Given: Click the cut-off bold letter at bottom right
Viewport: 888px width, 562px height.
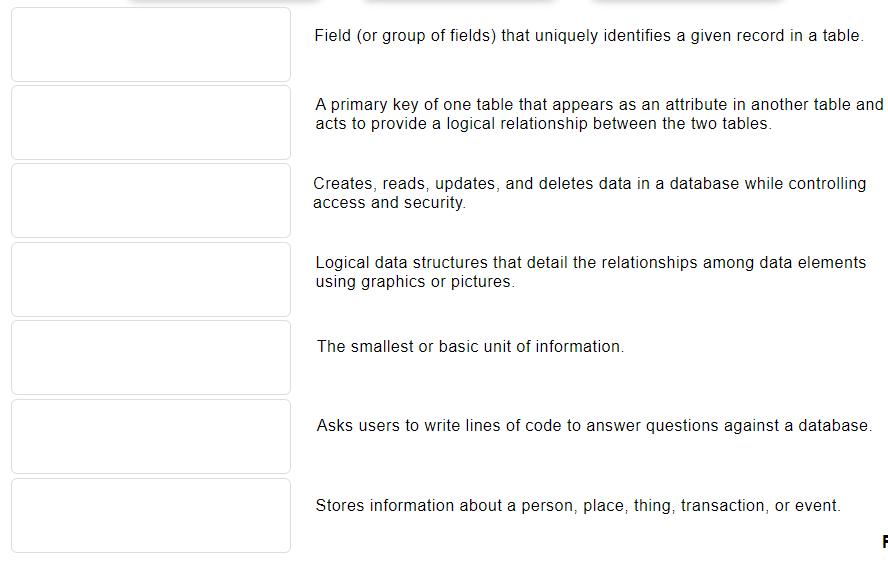Looking at the screenshot, I should click(885, 542).
